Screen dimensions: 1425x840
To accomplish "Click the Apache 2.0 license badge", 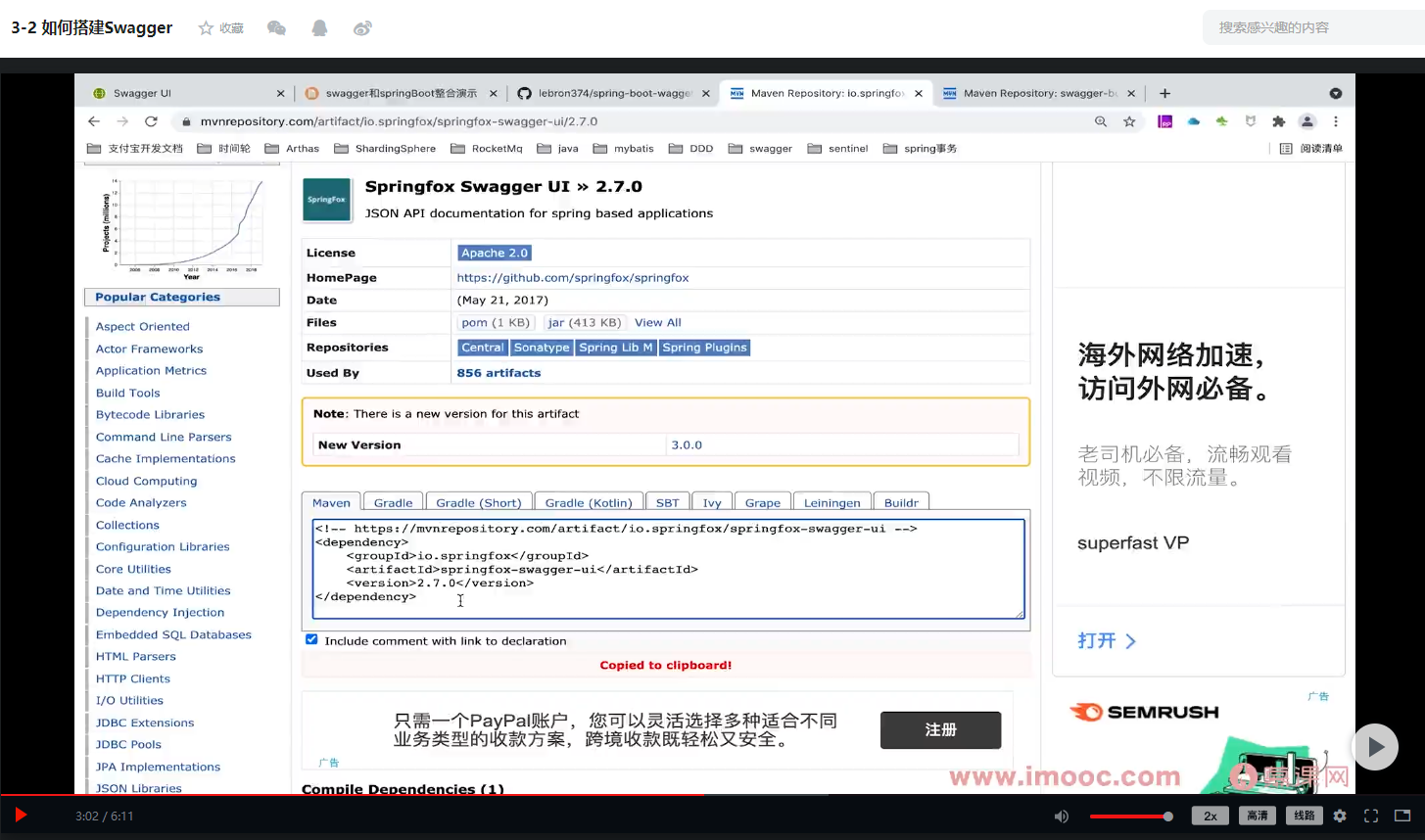I will [x=495, y=253].
